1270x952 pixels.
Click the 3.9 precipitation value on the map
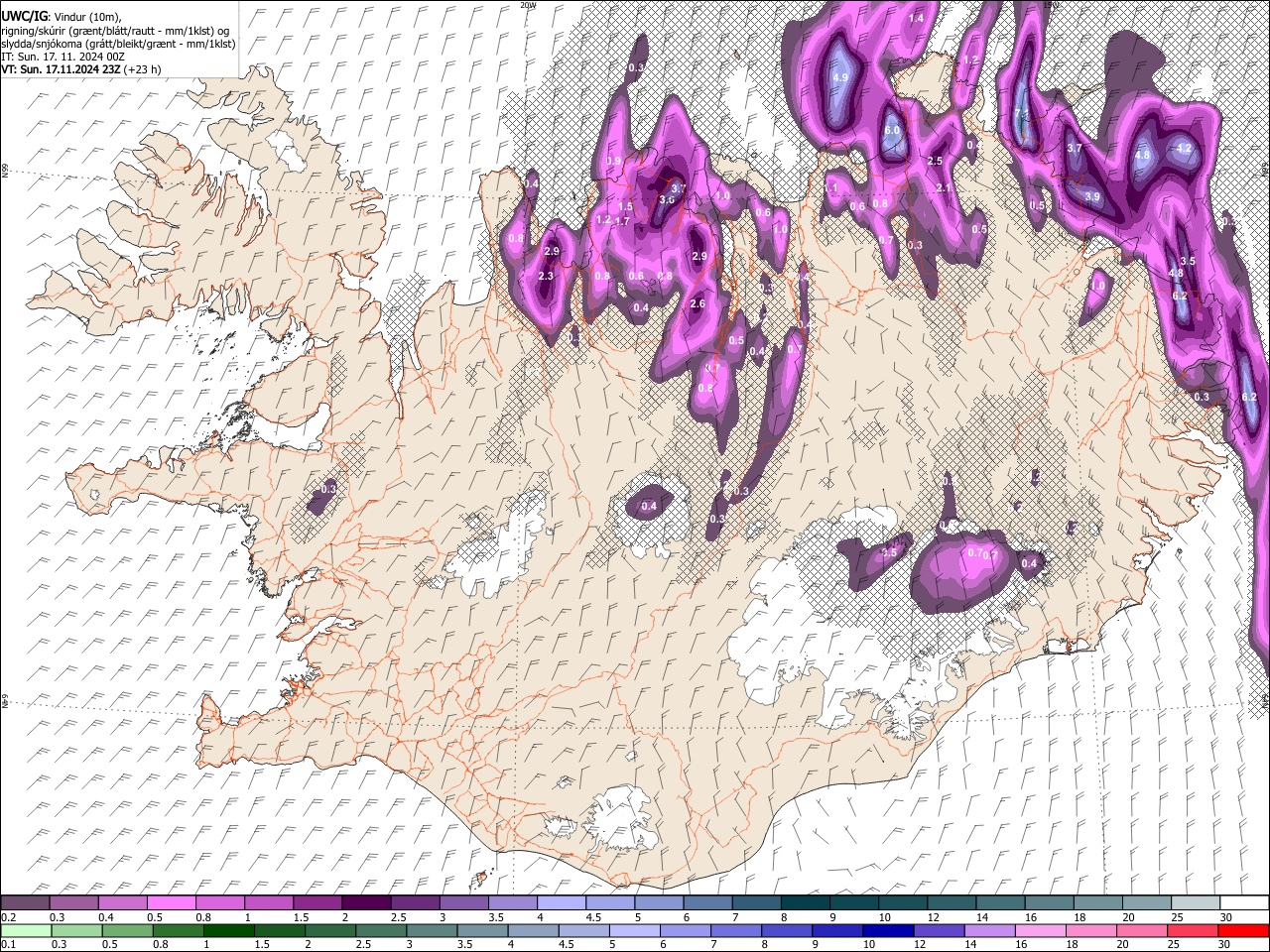pyautogui.click(x=1092, y=196)
